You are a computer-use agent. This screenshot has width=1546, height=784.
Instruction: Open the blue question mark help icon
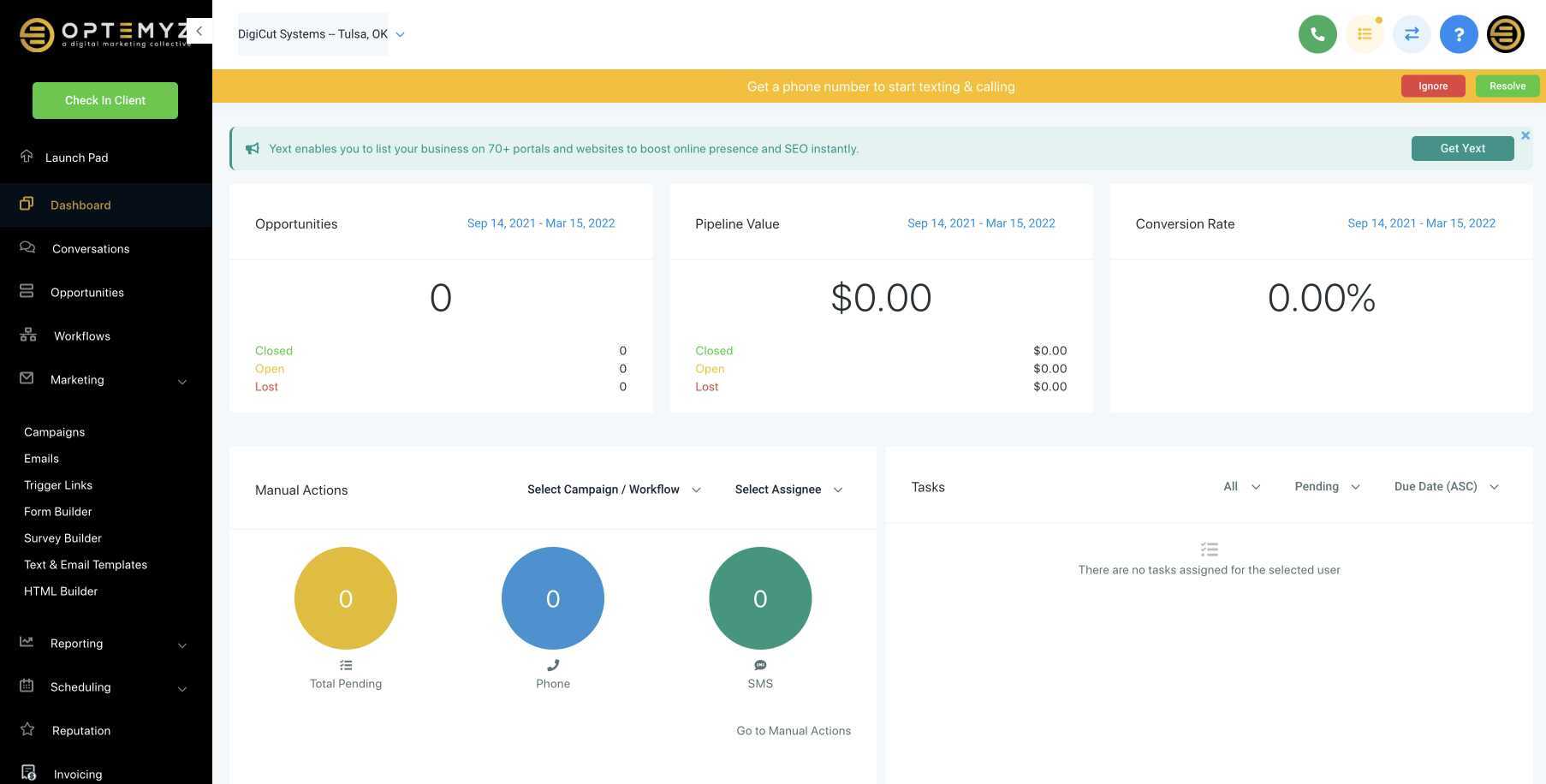(x=1459, y=34)
